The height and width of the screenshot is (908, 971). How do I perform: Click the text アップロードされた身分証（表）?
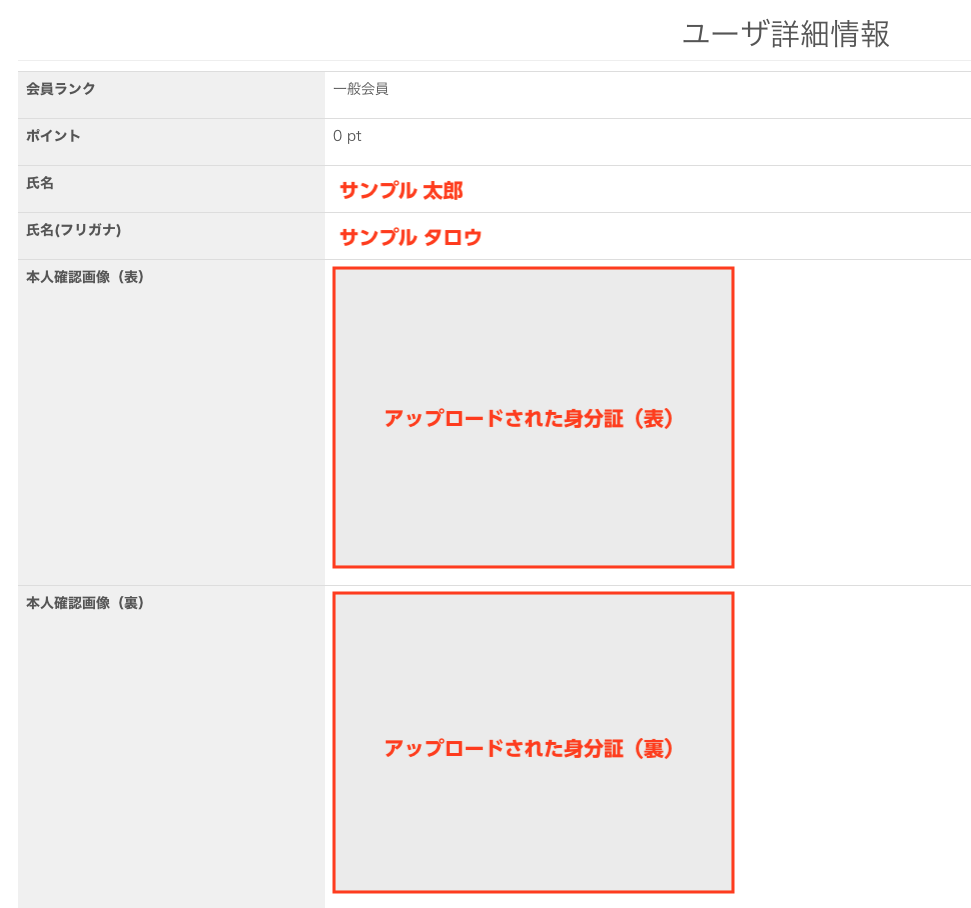tap(530, 419)
